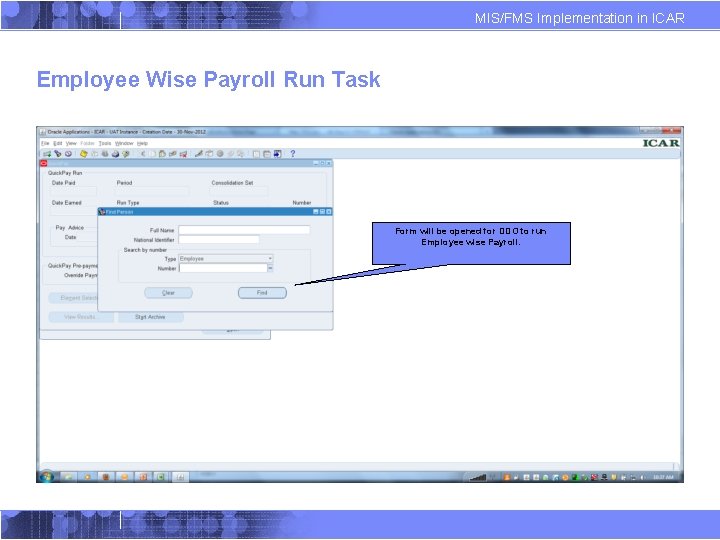Click Period field in QuickPay window
Screen dimensions: 720x540
click(x=152, y=191)
